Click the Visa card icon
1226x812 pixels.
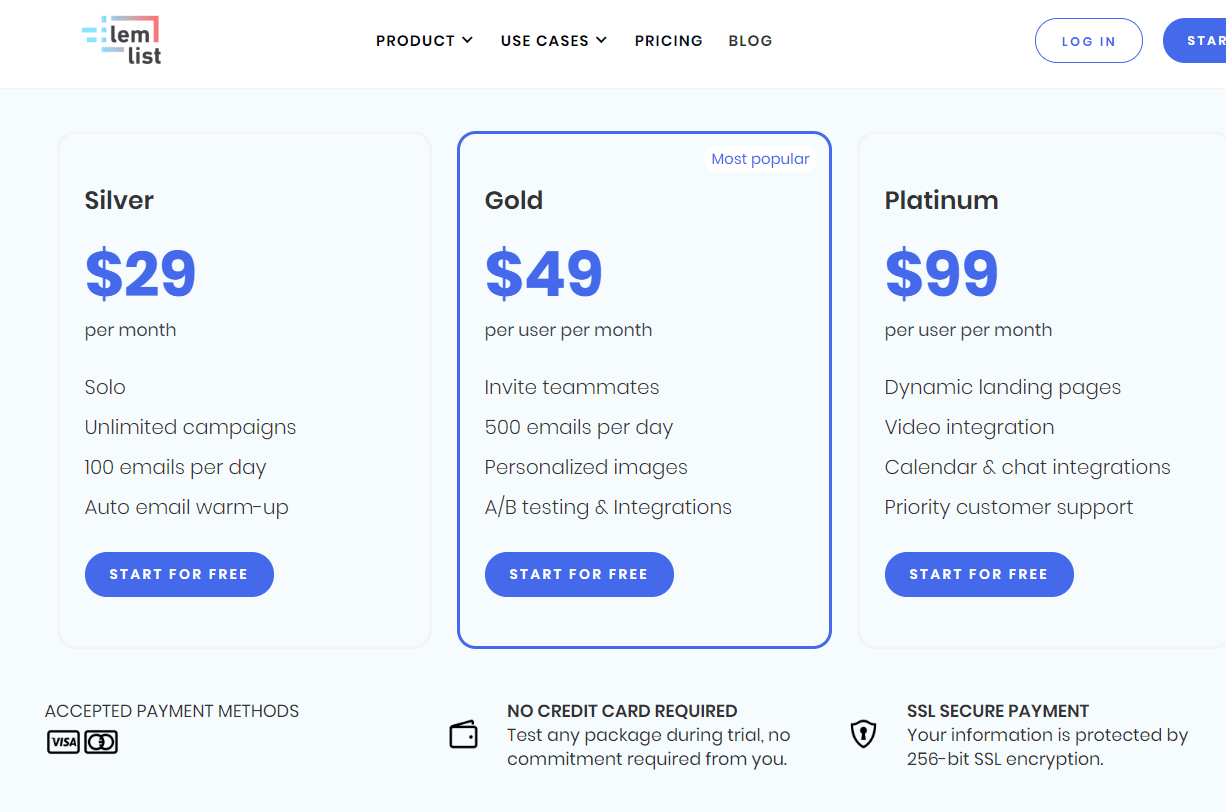point(63,742)
